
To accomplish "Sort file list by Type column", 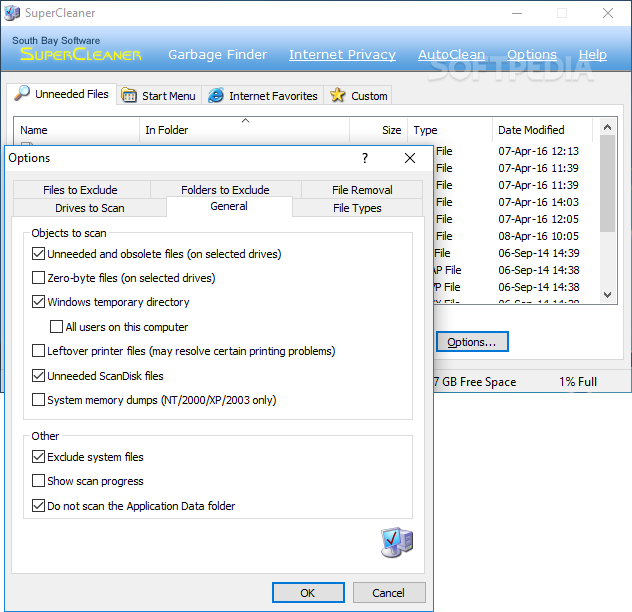I will [x=450, y=130].
